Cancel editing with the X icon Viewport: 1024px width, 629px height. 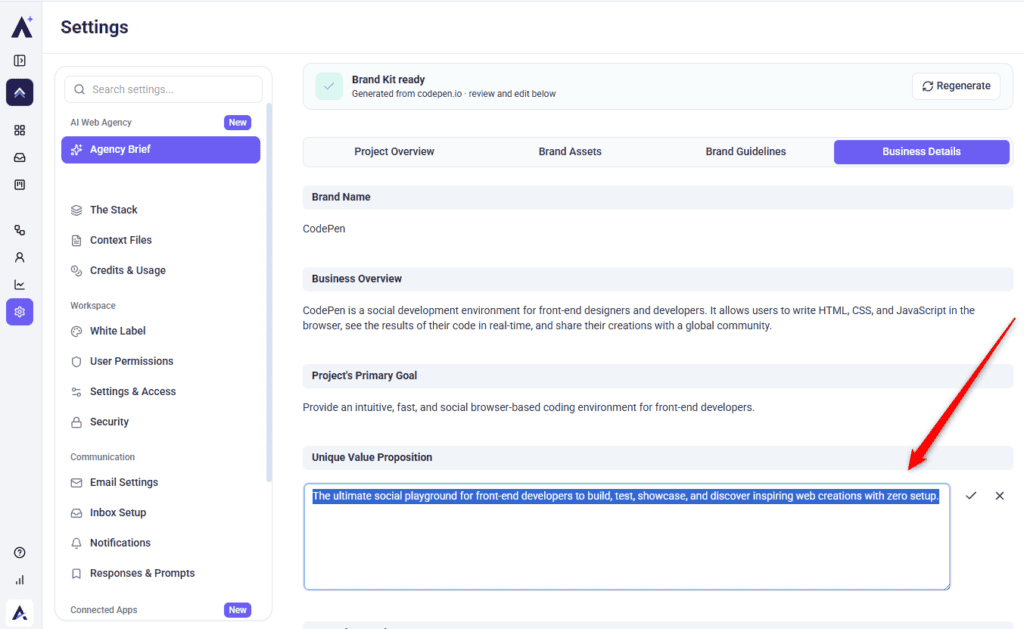[x=1000, y=496]
